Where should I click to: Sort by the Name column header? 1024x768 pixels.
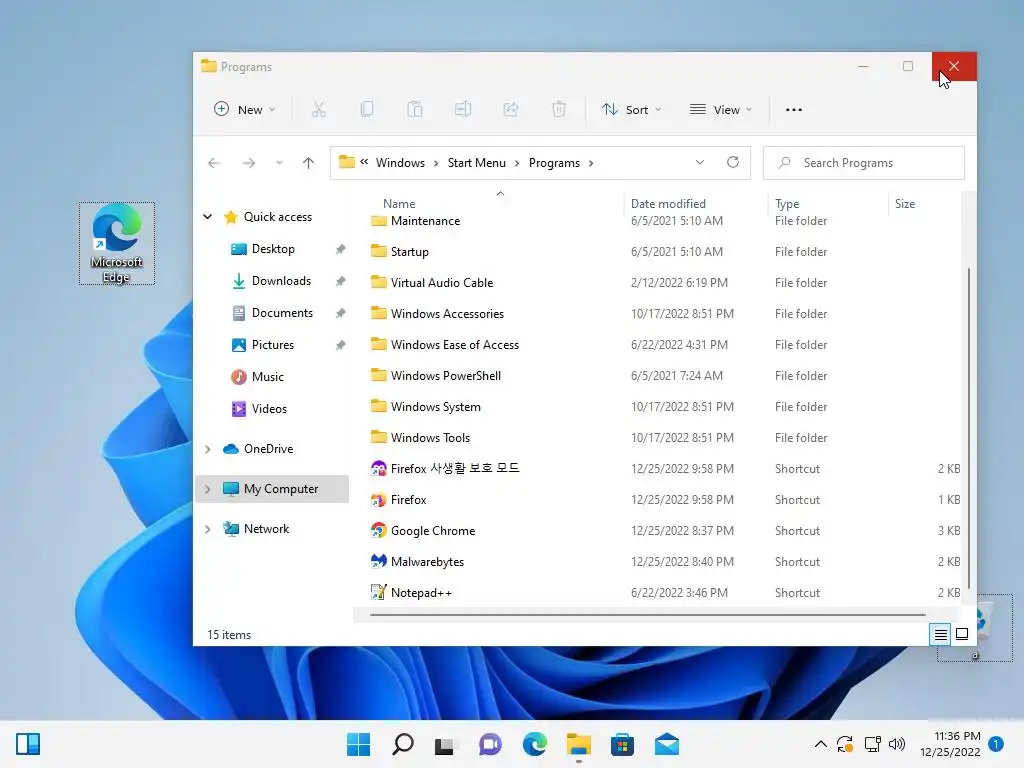[x=399, y=204]
